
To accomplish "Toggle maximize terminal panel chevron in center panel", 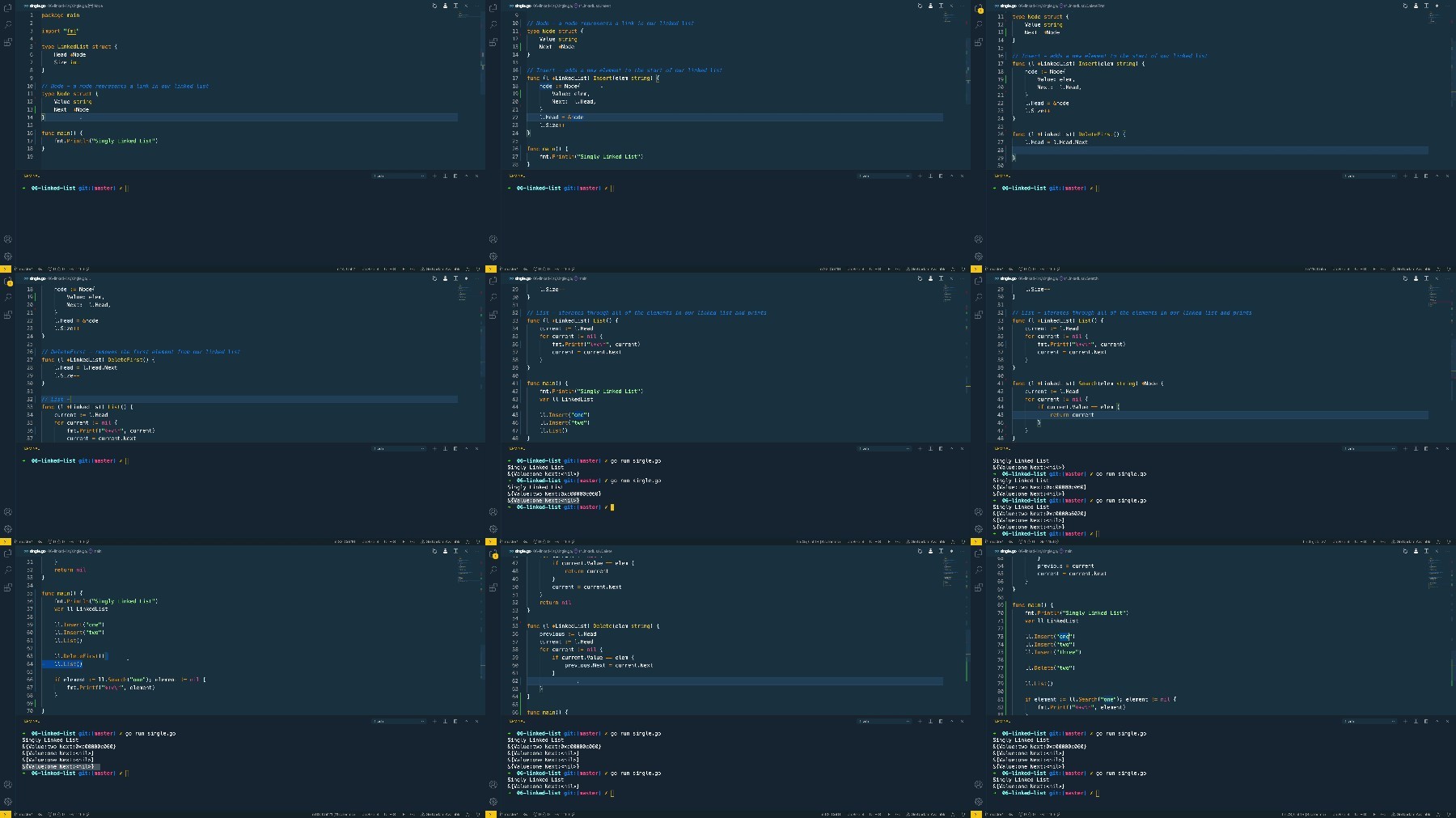I will click(x=951, y=448).
